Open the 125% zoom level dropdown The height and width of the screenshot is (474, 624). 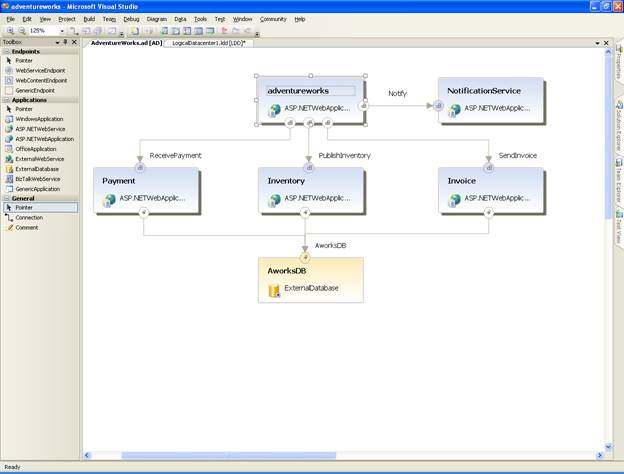click(62, 31)
